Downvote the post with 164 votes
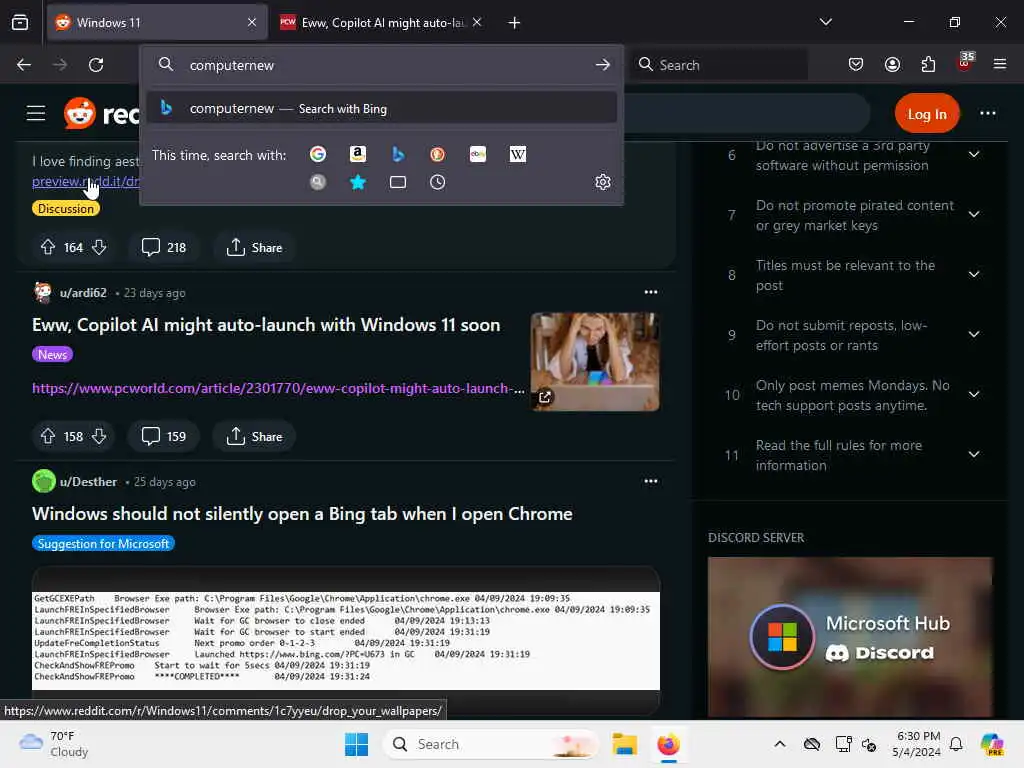Screen dimensions: 1024x768 (99, 247)
